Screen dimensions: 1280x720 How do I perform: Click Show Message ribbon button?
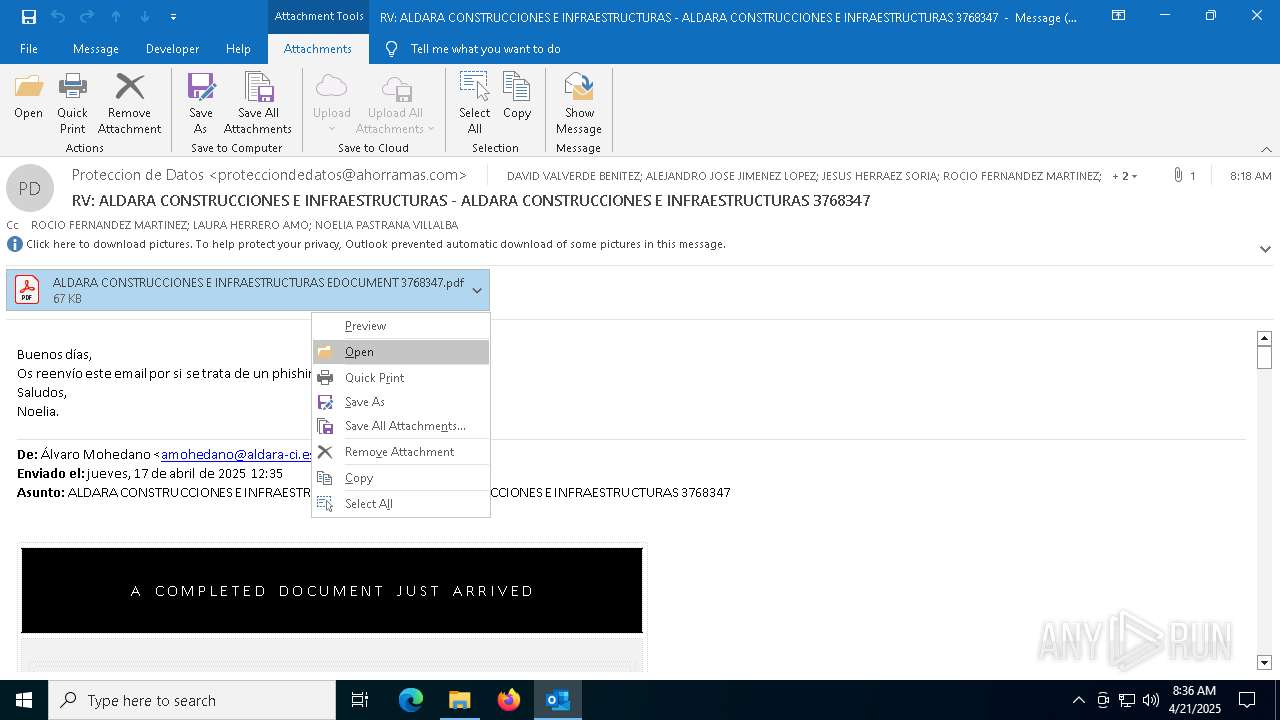click(579, 103)
